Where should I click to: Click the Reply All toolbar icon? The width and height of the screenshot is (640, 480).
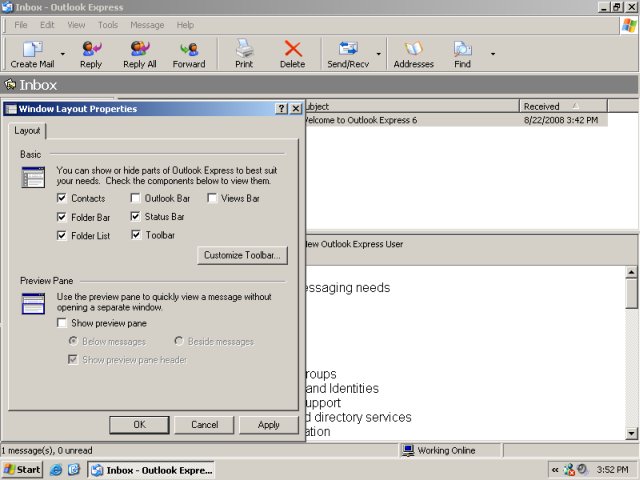click(x=140, y=49)
